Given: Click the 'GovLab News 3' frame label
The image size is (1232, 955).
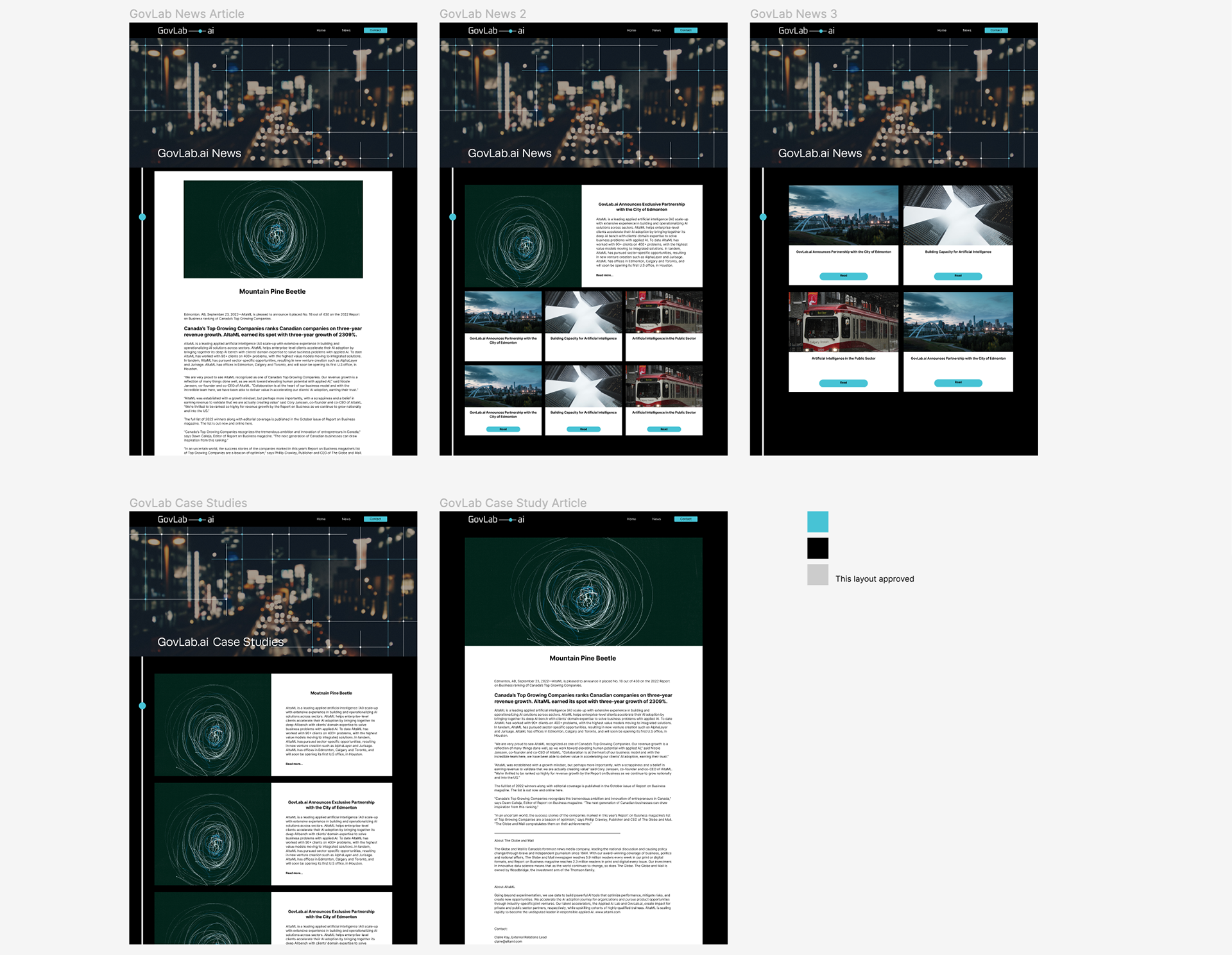Looking at the screenshot, I should click(793, 14).
